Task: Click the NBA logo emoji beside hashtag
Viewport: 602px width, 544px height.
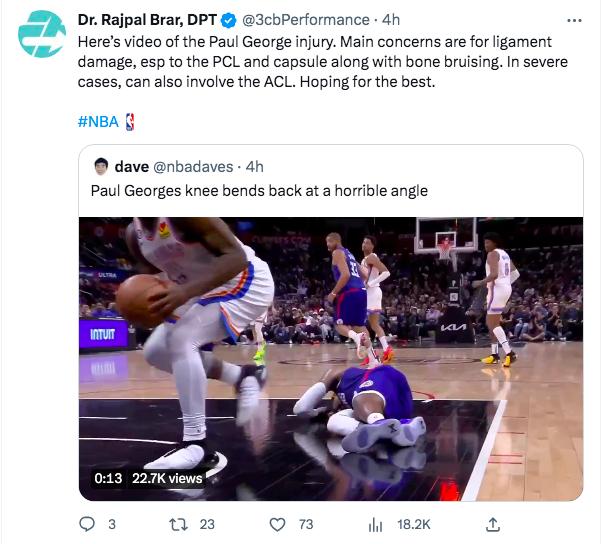Action: [x=130, y=122]
